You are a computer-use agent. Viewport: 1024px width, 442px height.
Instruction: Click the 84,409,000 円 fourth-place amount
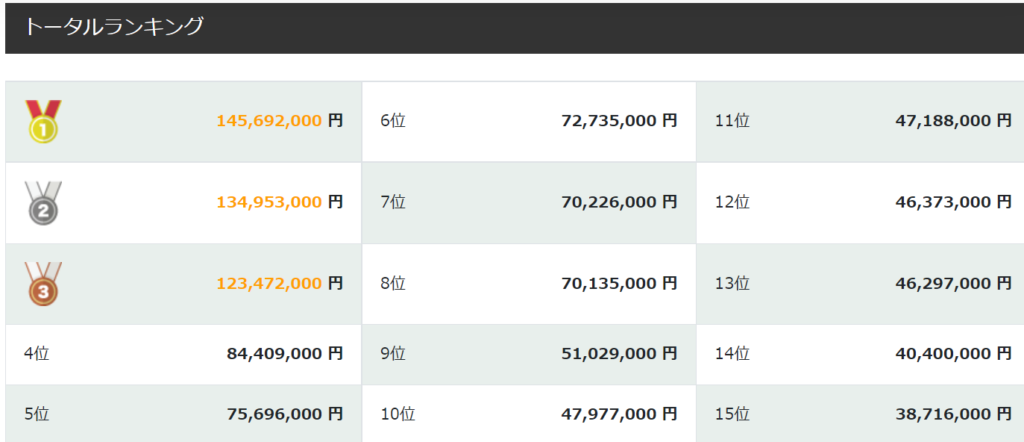click(285, 353)
